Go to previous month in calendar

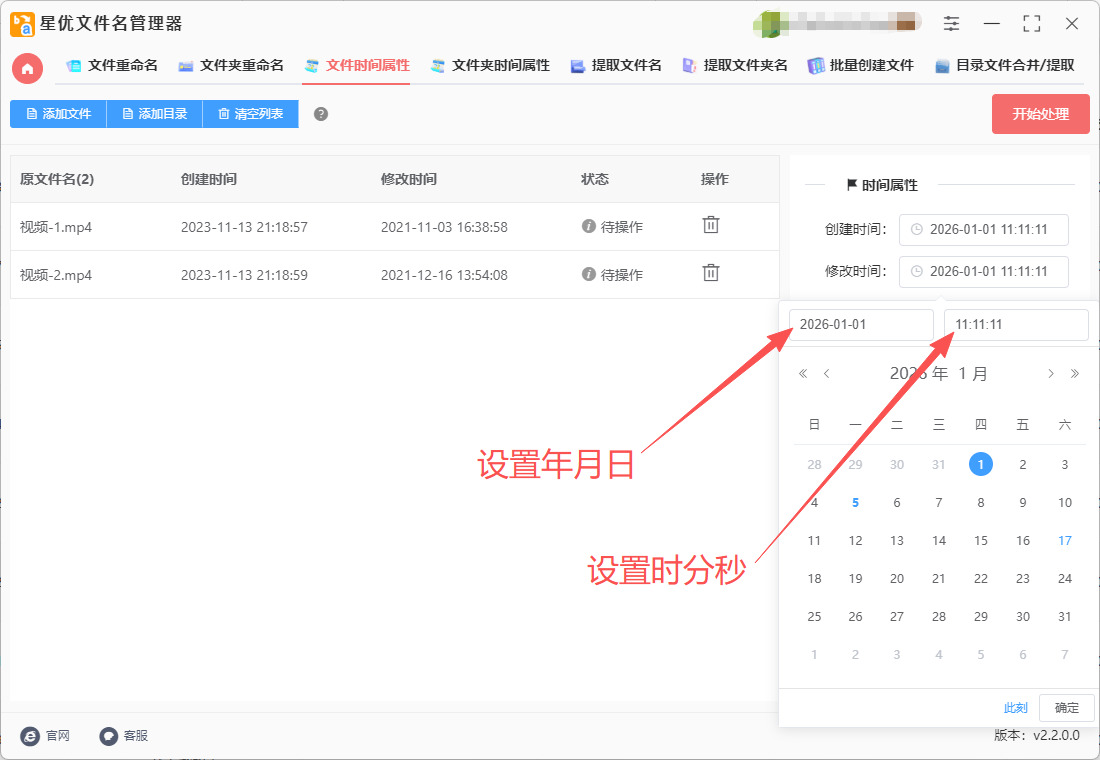(827, 374)
